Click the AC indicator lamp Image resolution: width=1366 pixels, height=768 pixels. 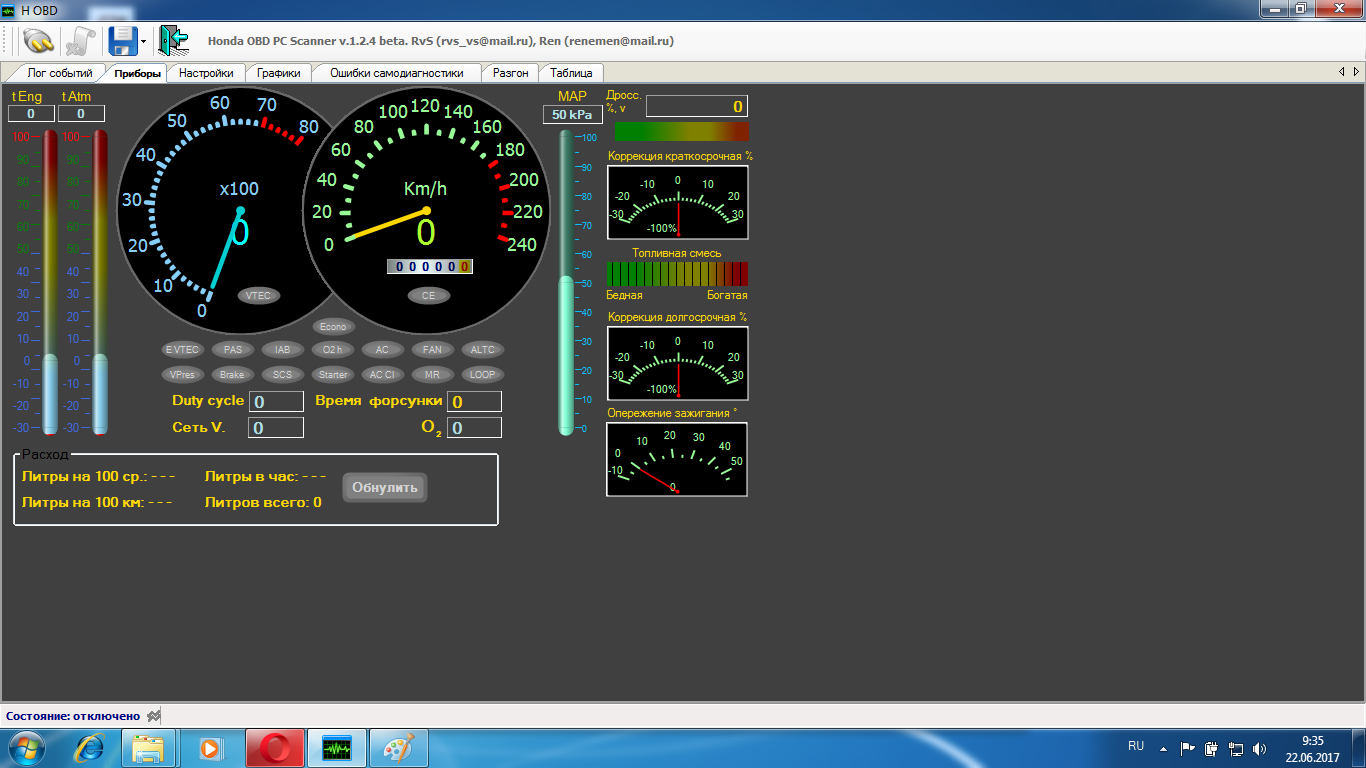(382, 350)
